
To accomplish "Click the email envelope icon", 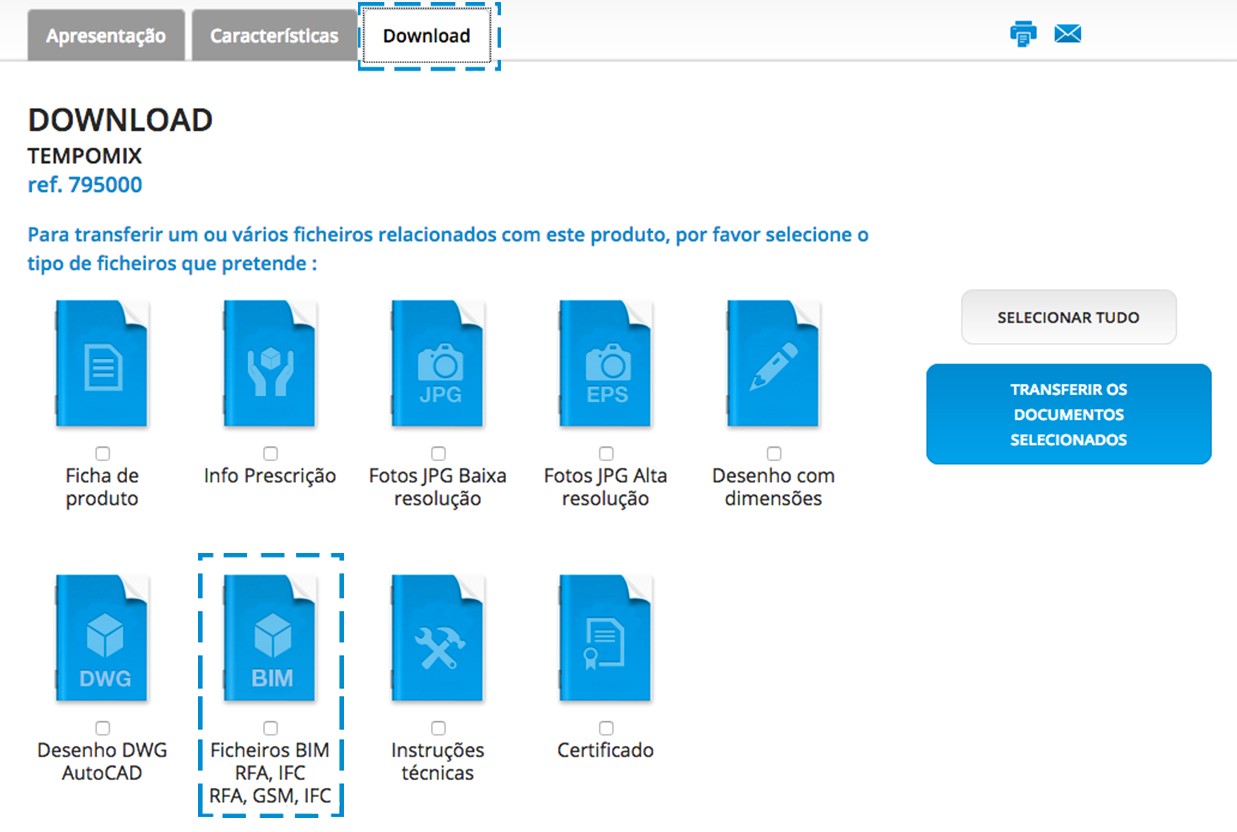I will click(x=1068, y=34).
